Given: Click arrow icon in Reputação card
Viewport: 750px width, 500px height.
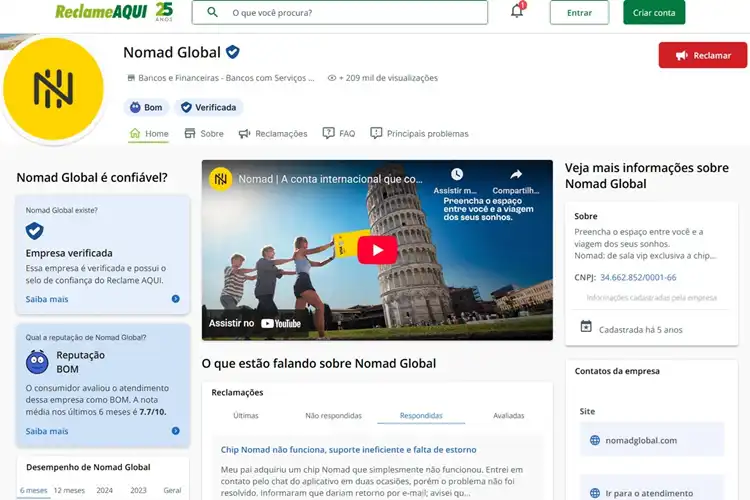Looking at the screenshot, I should point(176,431).
